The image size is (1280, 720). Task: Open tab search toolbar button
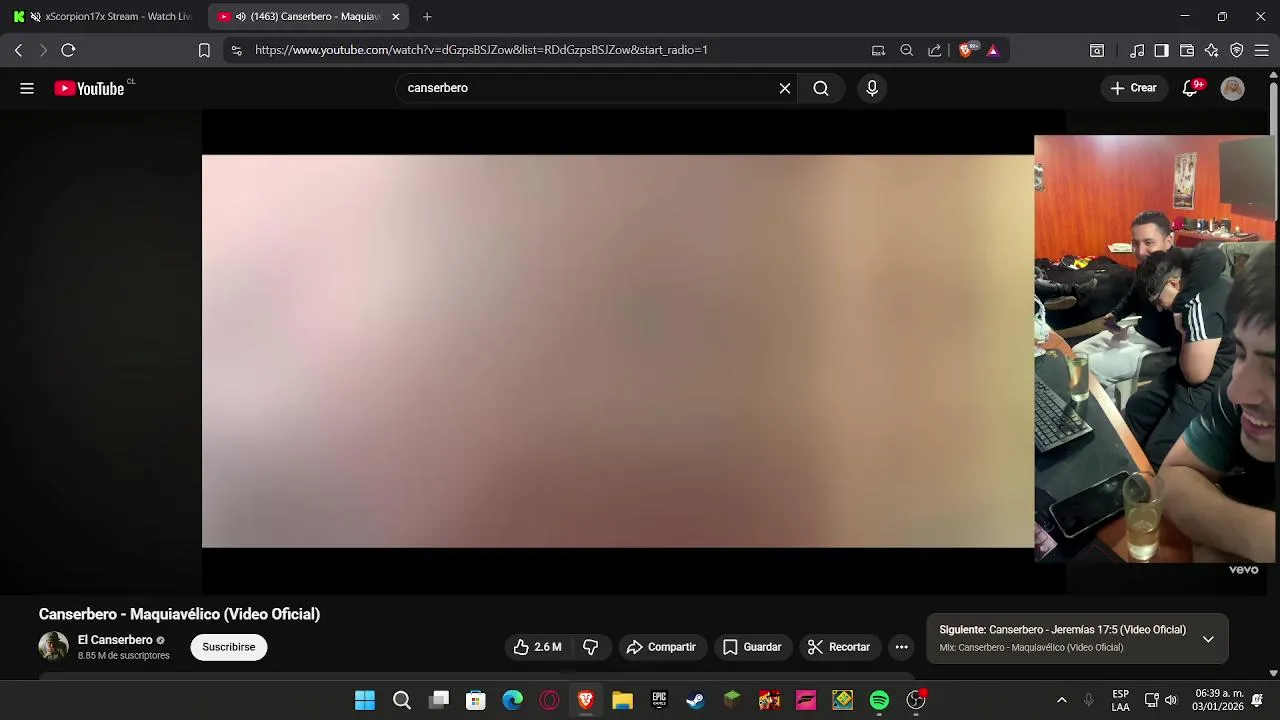1097,50
